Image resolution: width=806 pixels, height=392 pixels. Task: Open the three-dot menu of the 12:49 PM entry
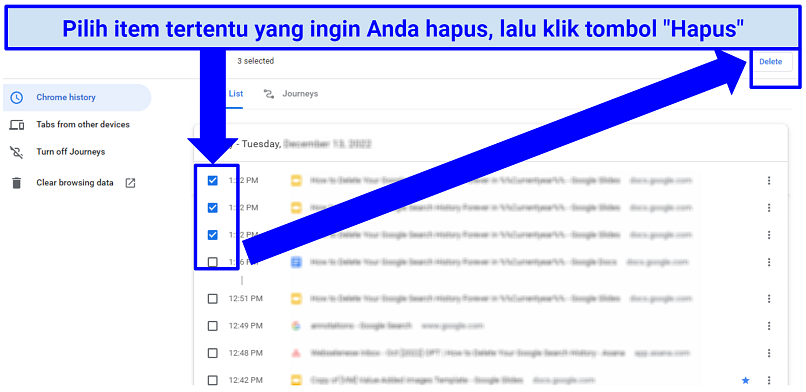(x=769, y=326)
